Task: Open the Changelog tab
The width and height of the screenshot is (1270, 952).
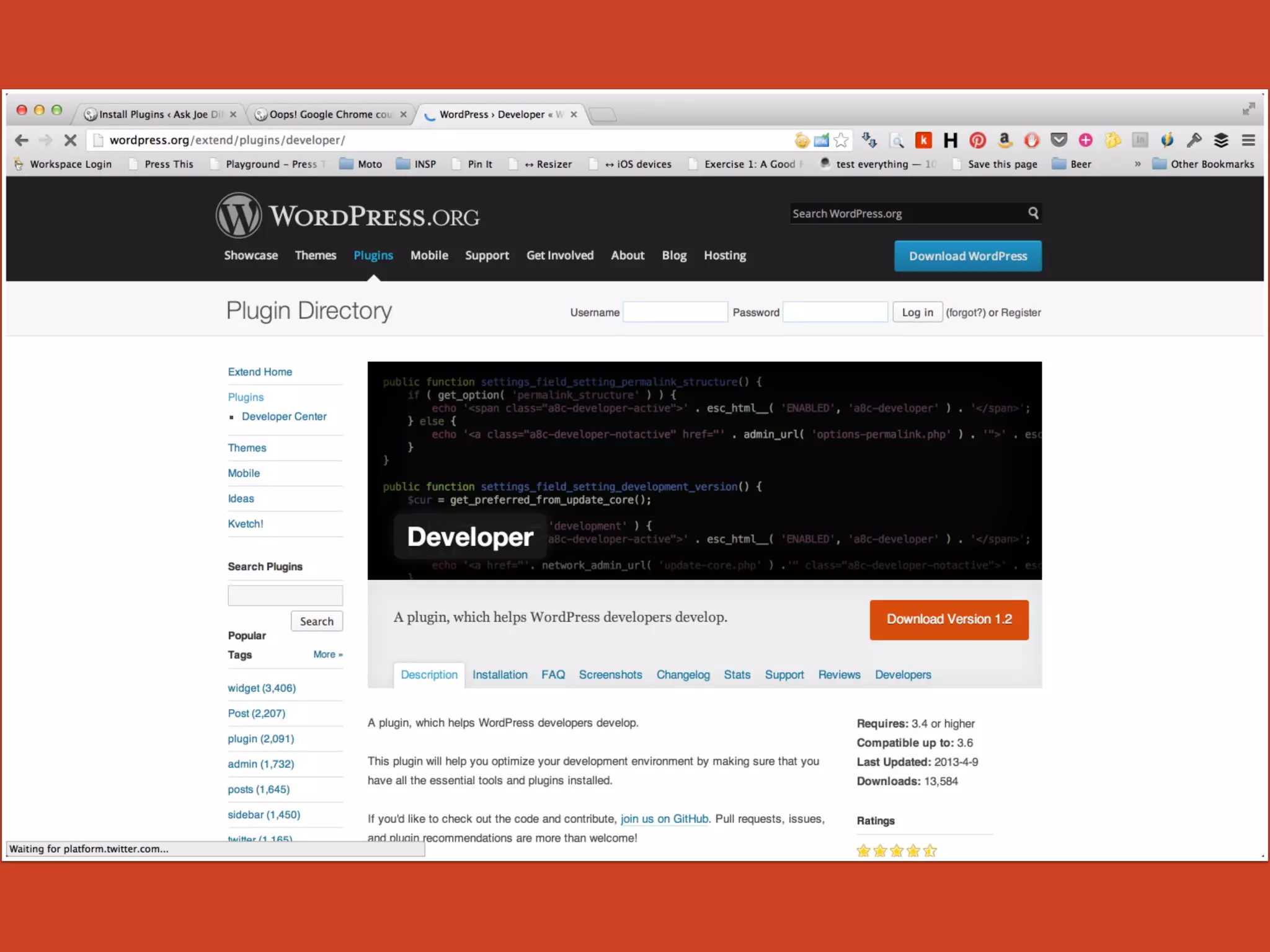Action: coord(683,674)
